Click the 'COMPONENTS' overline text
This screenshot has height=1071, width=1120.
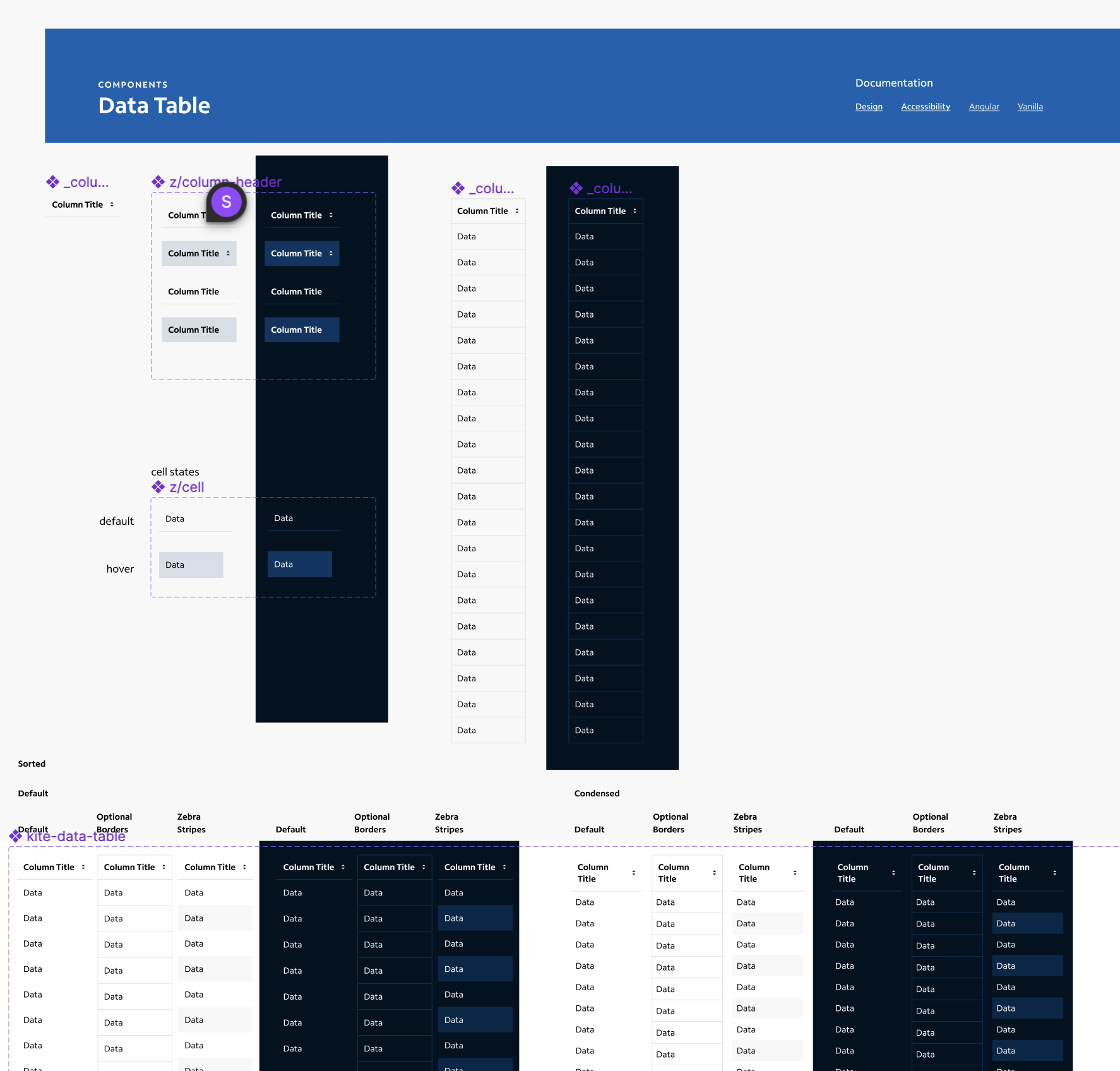point(133,85)
